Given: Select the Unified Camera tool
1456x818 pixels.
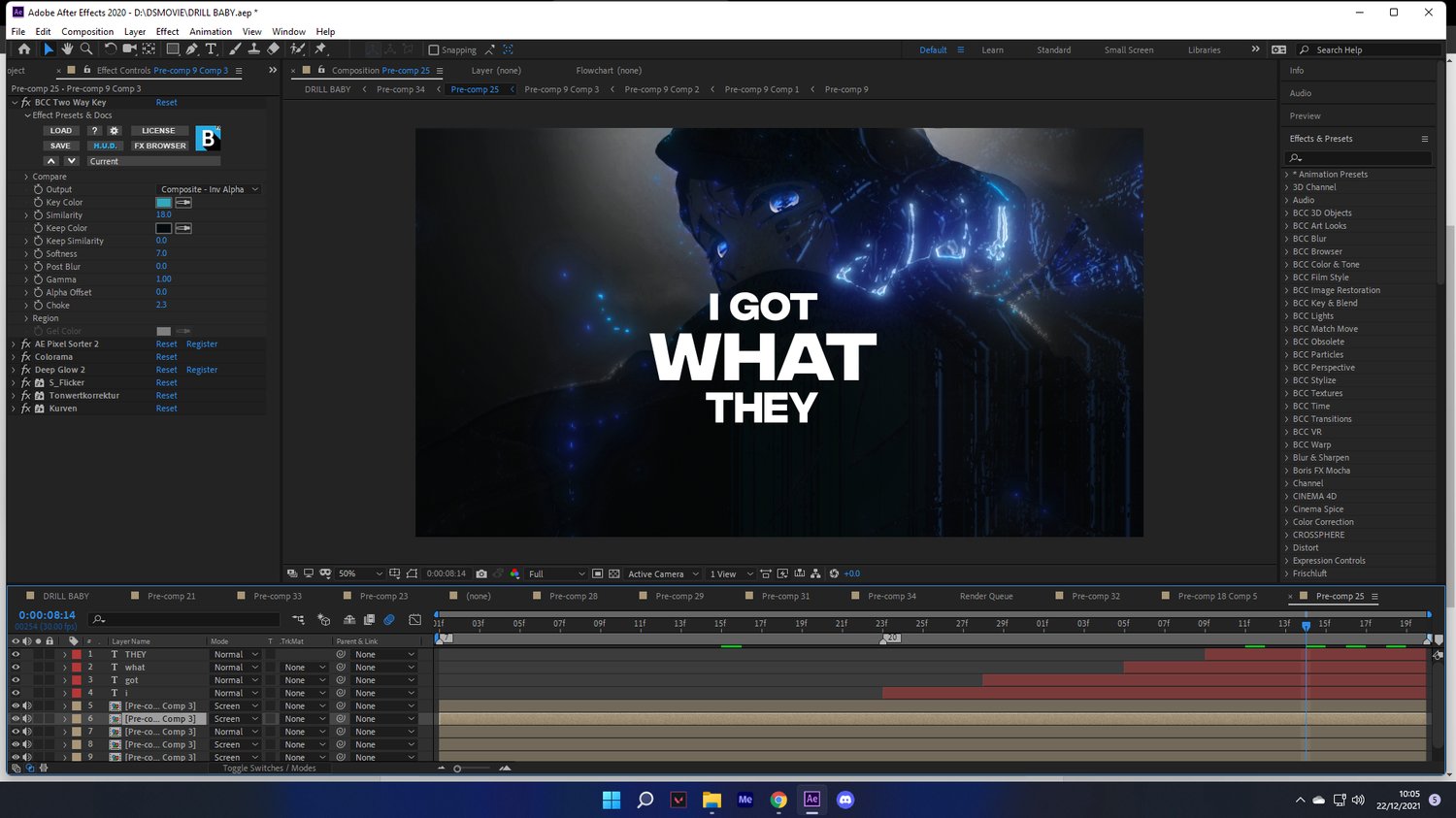Looking at the screenshot, I should (x=129, y=49).
